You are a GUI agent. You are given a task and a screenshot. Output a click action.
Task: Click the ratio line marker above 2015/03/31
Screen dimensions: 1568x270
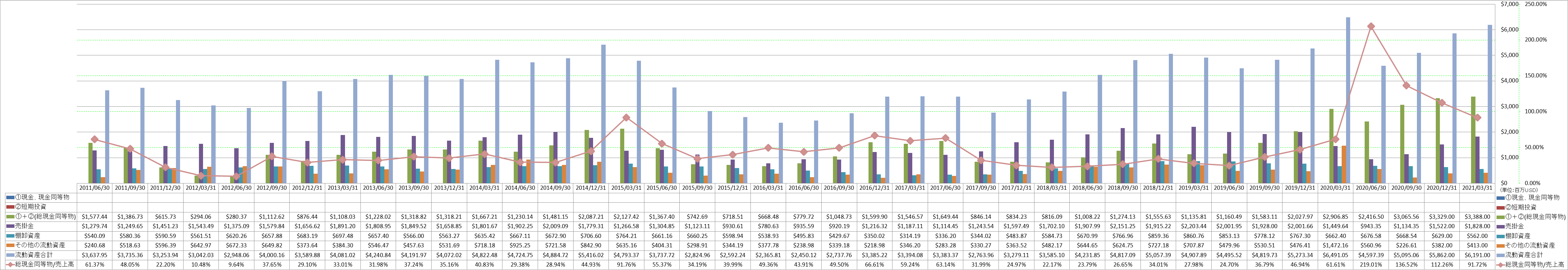(626, 117)
